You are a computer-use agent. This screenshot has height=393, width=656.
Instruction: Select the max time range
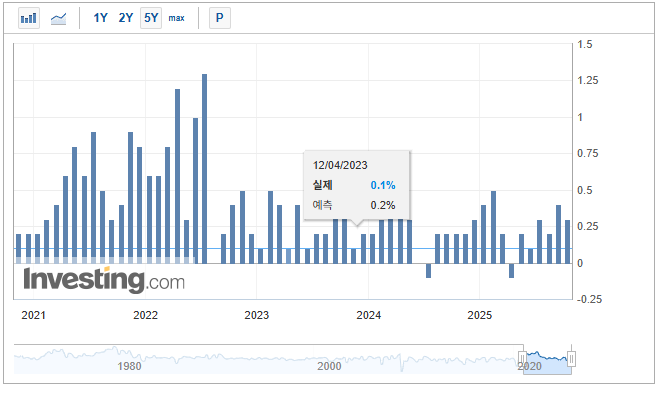176,18
